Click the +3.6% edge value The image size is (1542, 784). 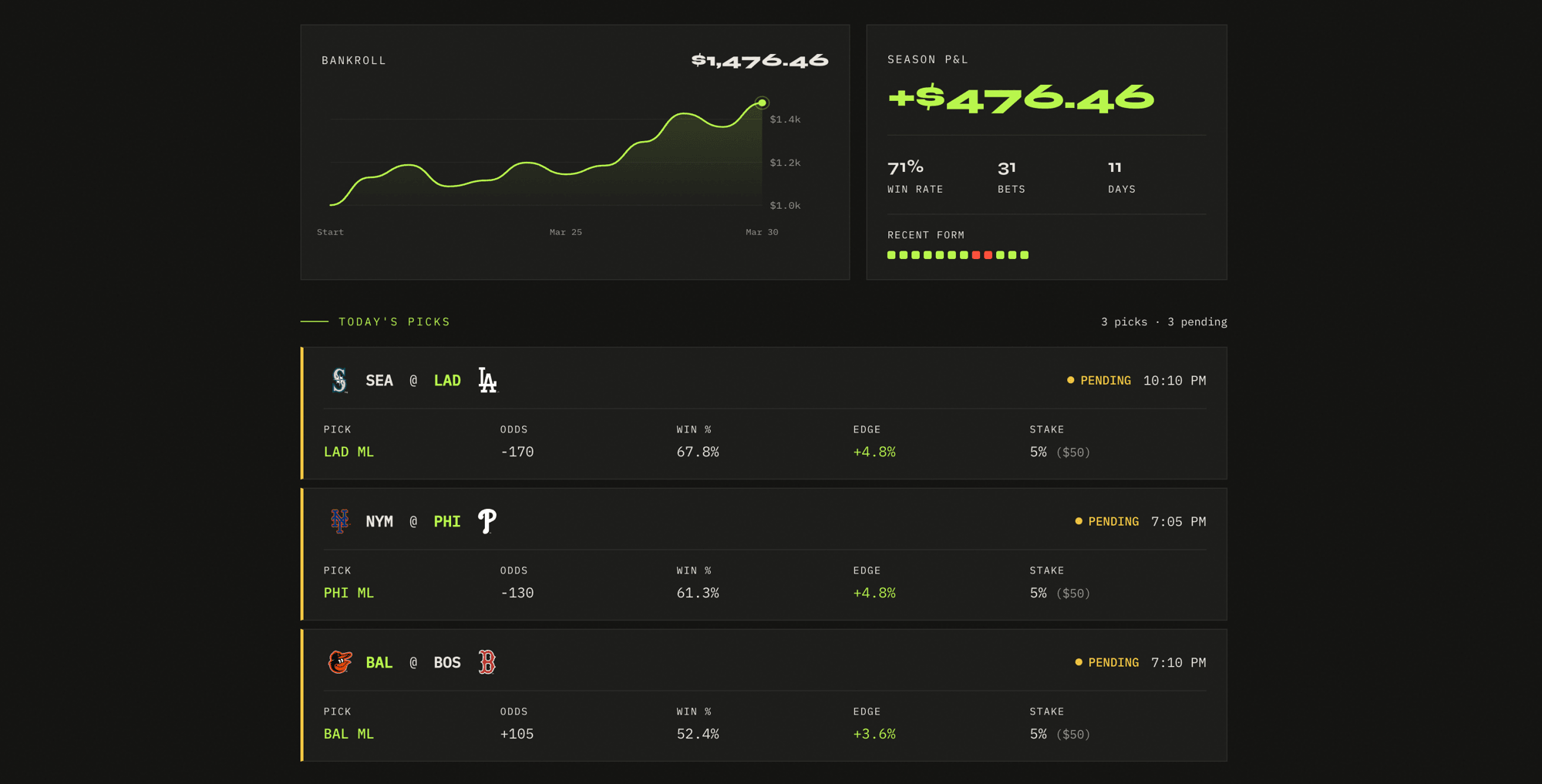874,734
